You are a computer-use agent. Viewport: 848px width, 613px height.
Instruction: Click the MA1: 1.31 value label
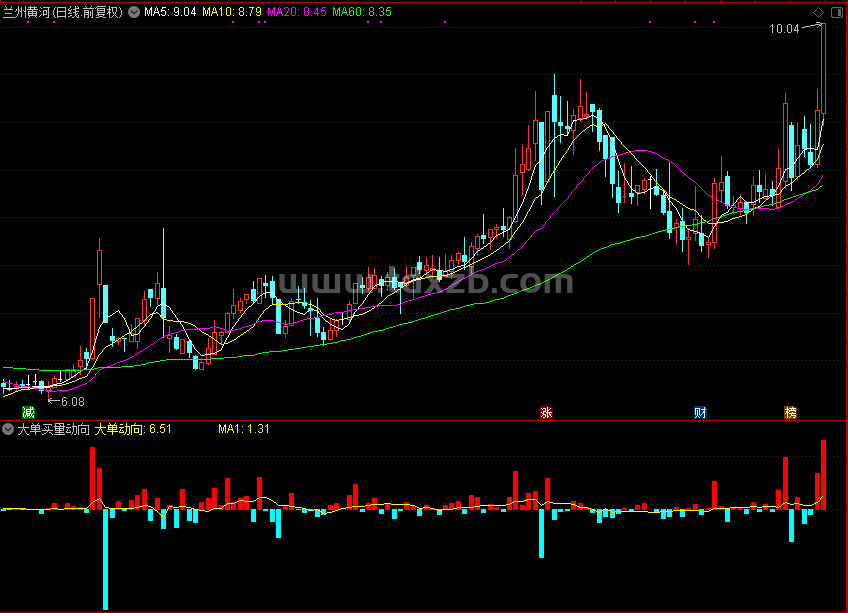(244, 429)
